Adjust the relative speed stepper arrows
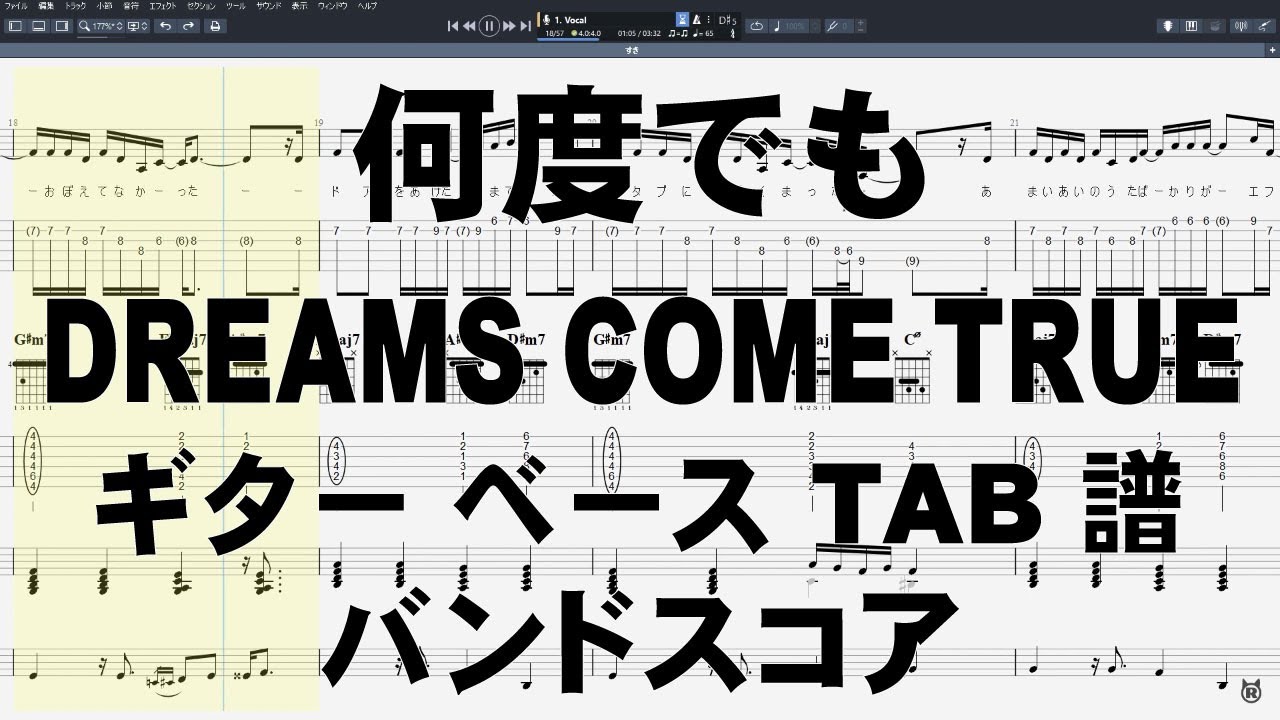The image size is (1280, 720). click(815, 26)
